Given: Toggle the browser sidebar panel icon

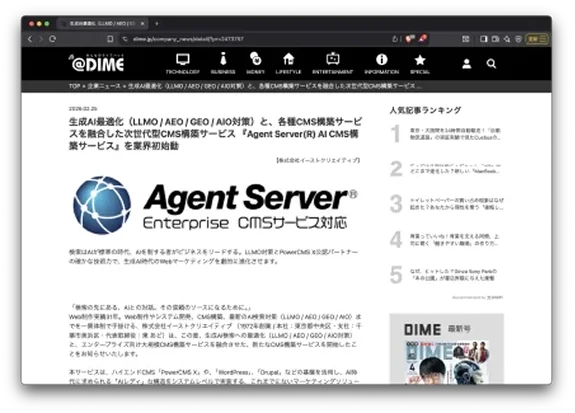Looking at the screenshot, I should pyautogui.click(x=484, y=39).
